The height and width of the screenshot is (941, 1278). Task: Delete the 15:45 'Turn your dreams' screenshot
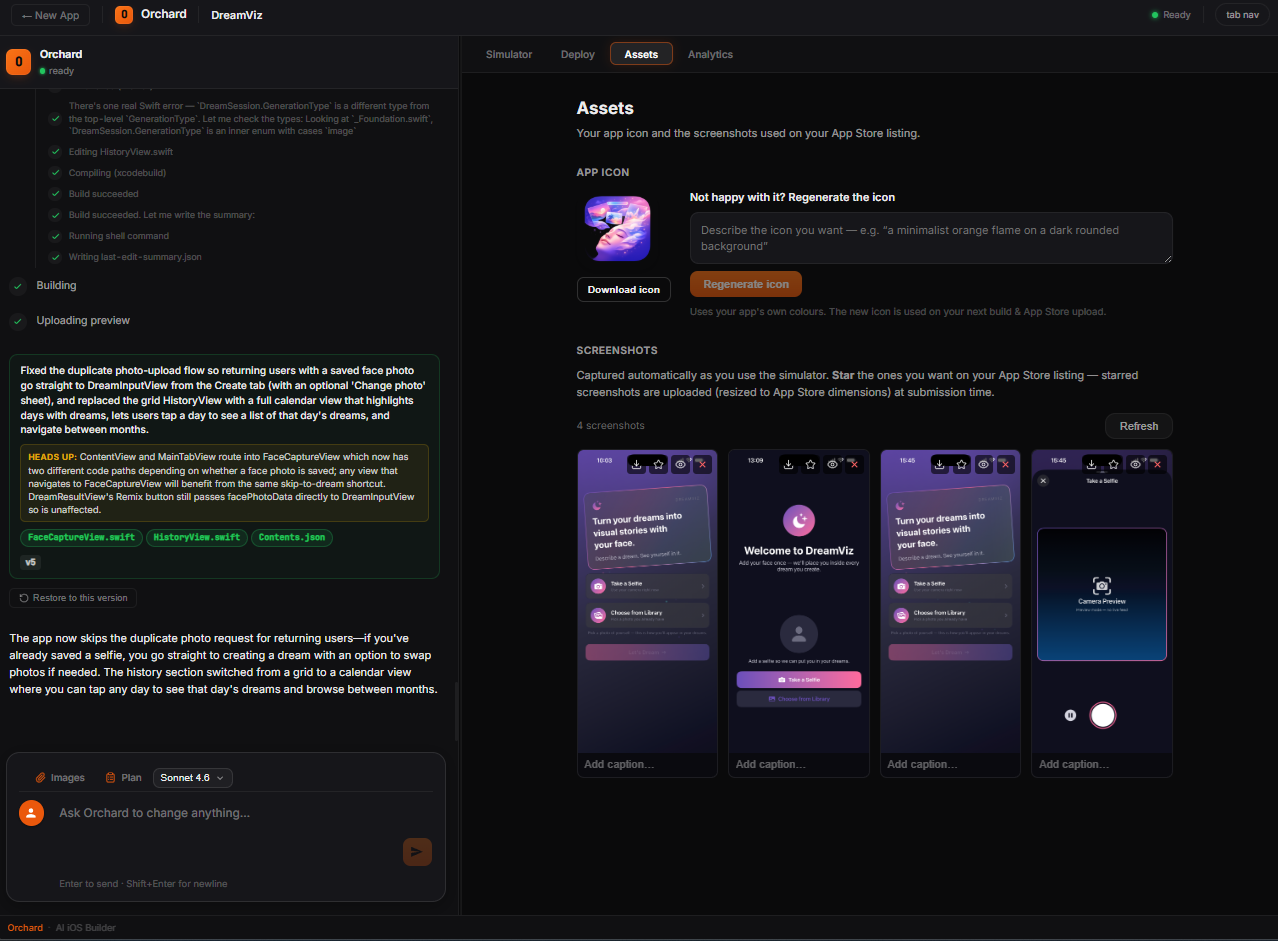pyautogui.click(x=1005, y=464)
